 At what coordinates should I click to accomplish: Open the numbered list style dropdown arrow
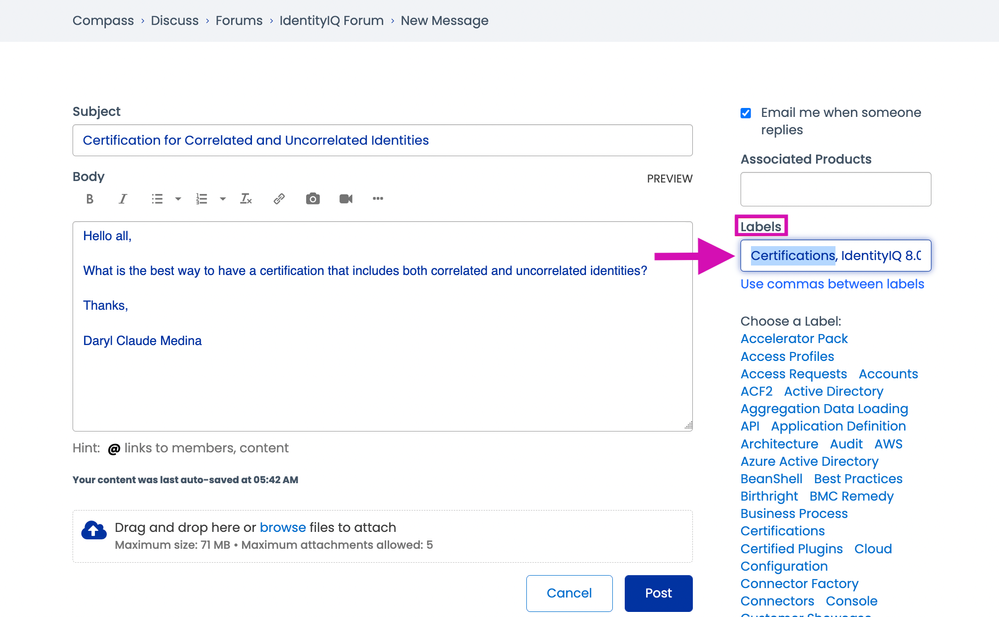[222, 199]
